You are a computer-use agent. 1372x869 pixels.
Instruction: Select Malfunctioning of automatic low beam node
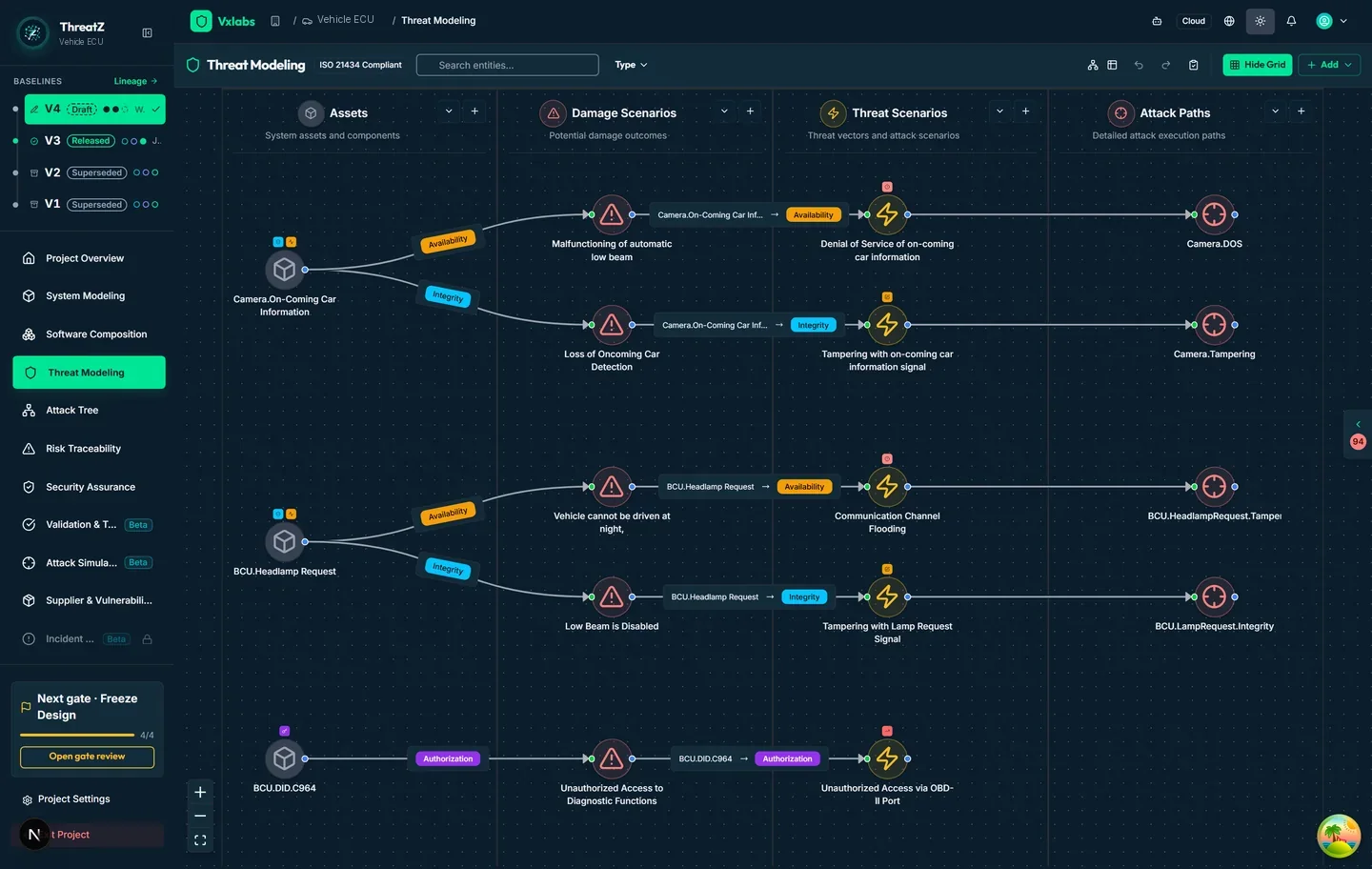click(612, 215)
